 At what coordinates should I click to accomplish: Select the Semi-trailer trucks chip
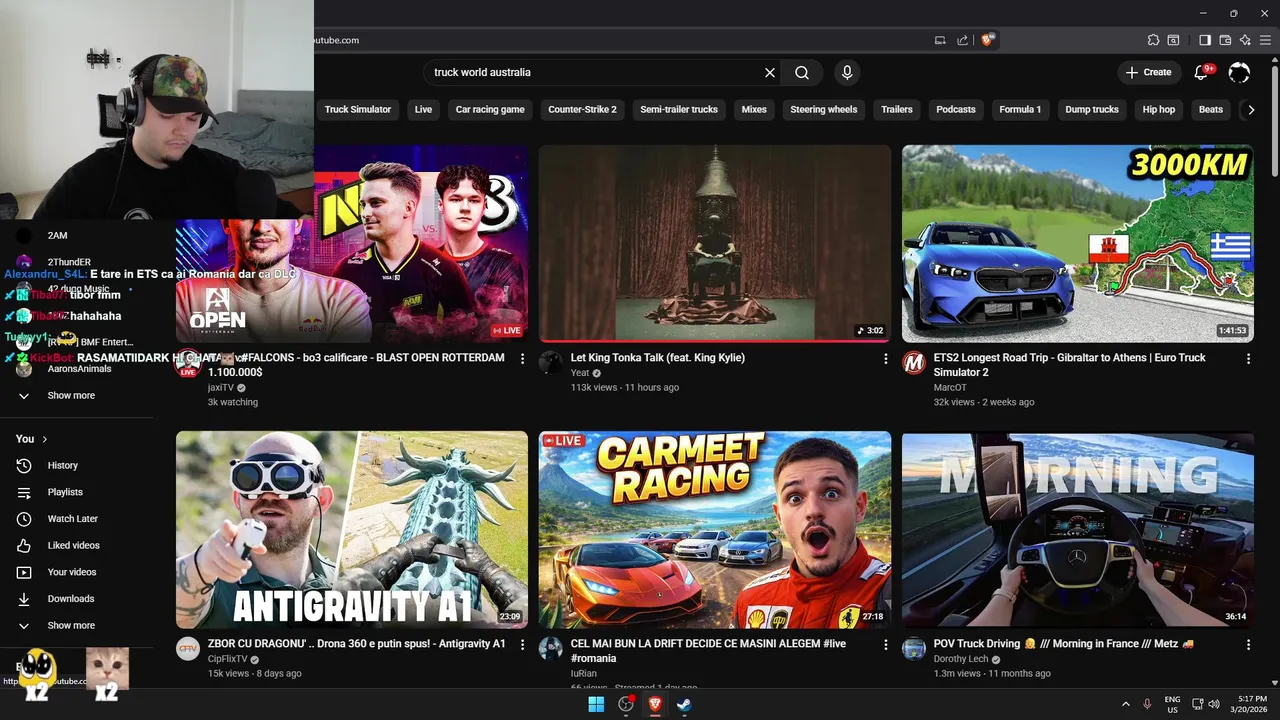point(679,110)
